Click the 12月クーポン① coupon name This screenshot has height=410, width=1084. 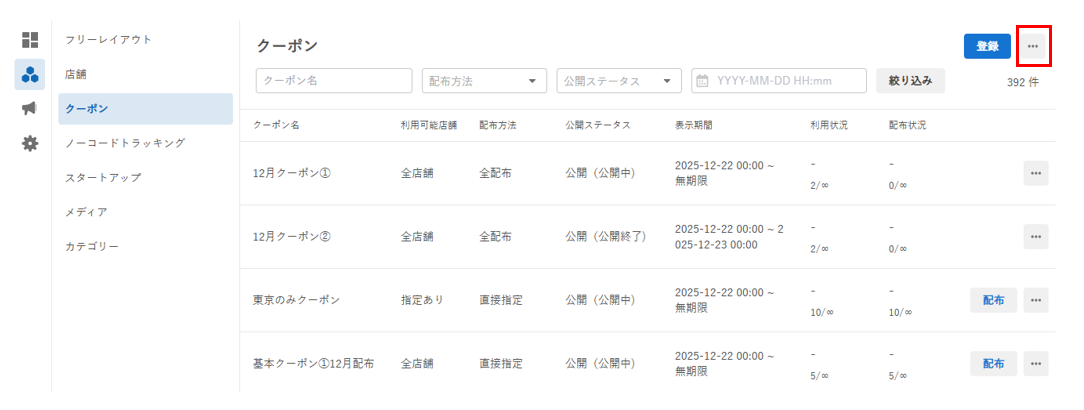(292, 174)
